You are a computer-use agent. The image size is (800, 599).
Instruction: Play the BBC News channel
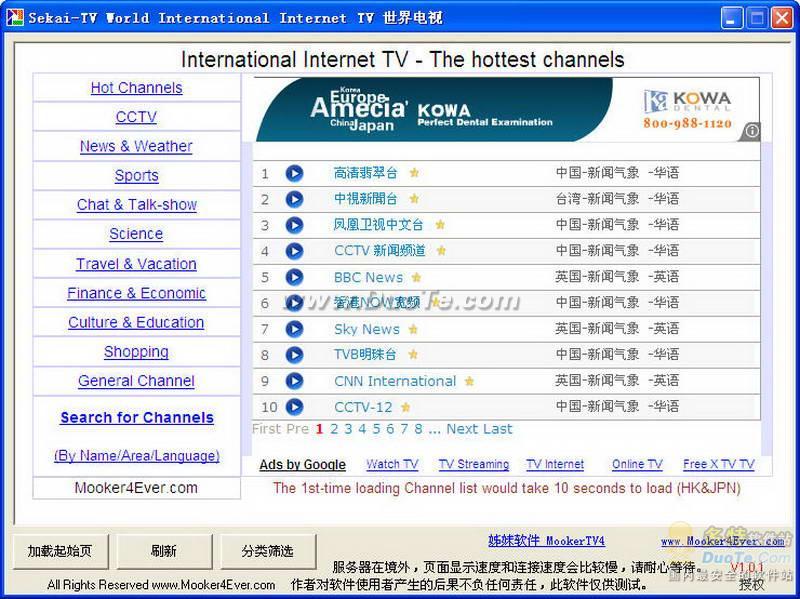click(x=294, y=277)
